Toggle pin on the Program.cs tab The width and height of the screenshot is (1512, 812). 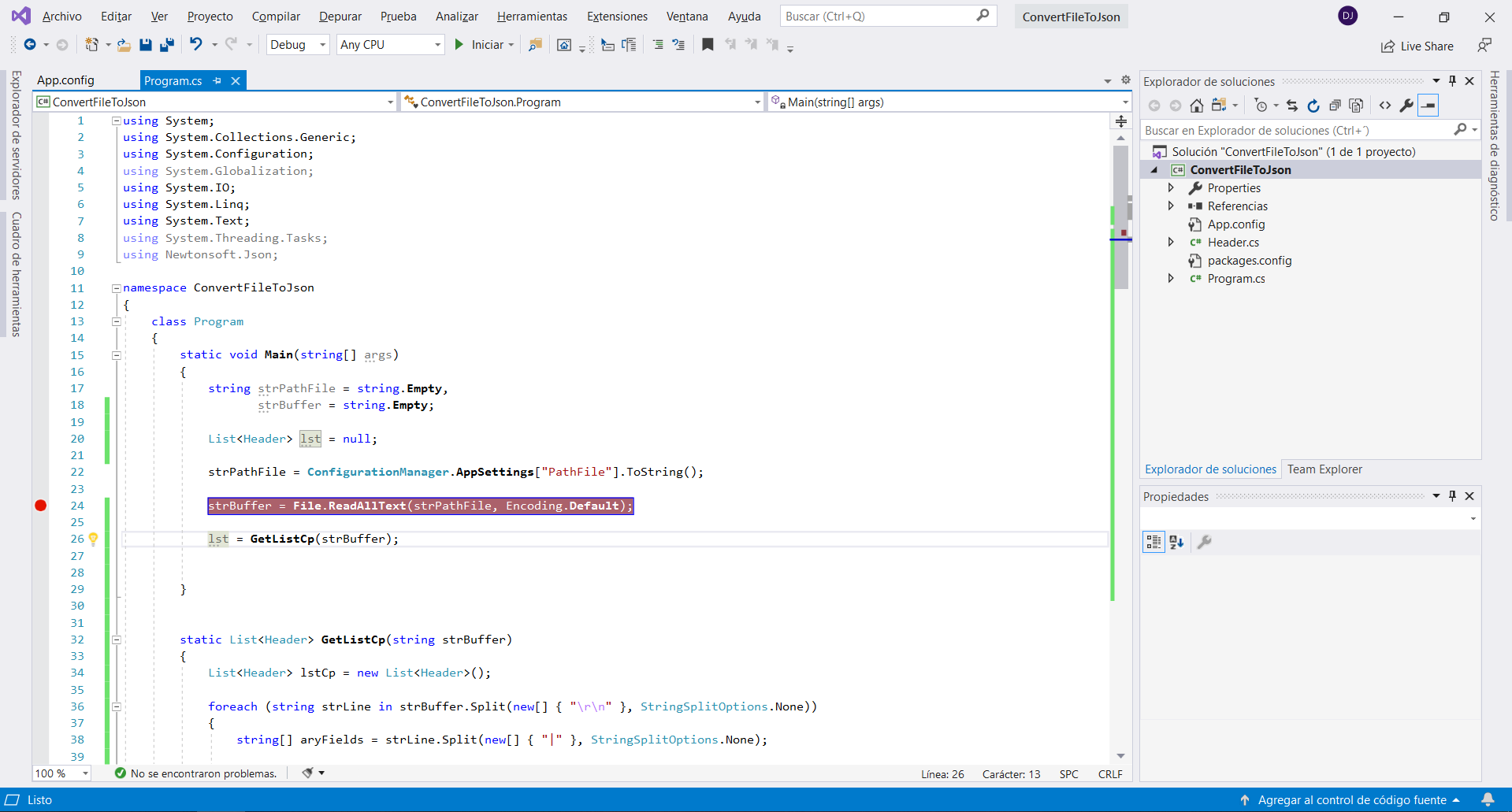point(217,81)
